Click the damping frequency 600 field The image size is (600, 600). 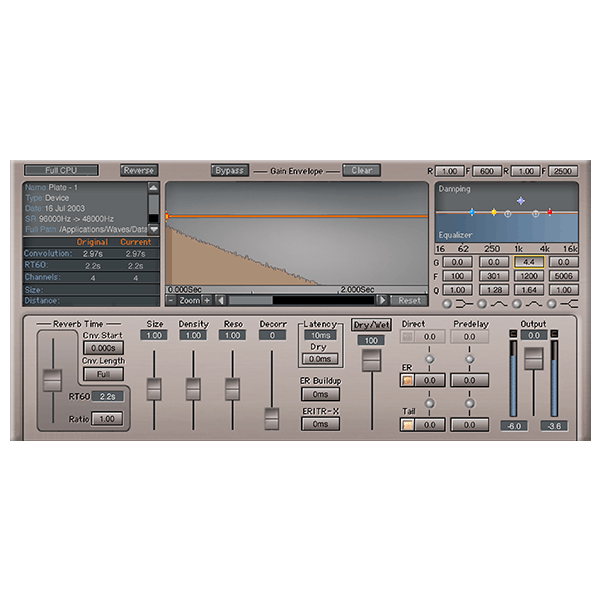pos(487,171)
